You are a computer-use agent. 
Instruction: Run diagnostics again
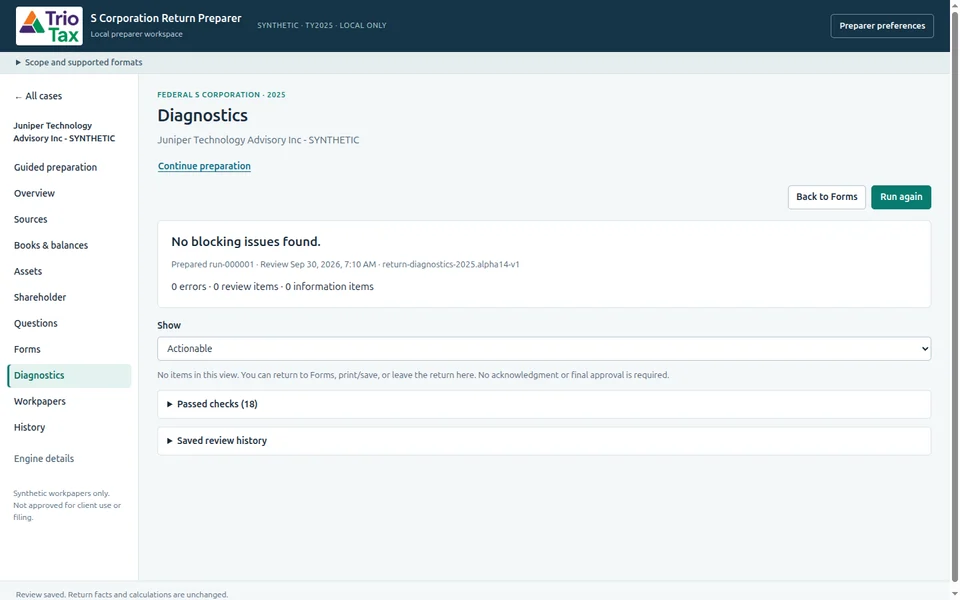901,197
